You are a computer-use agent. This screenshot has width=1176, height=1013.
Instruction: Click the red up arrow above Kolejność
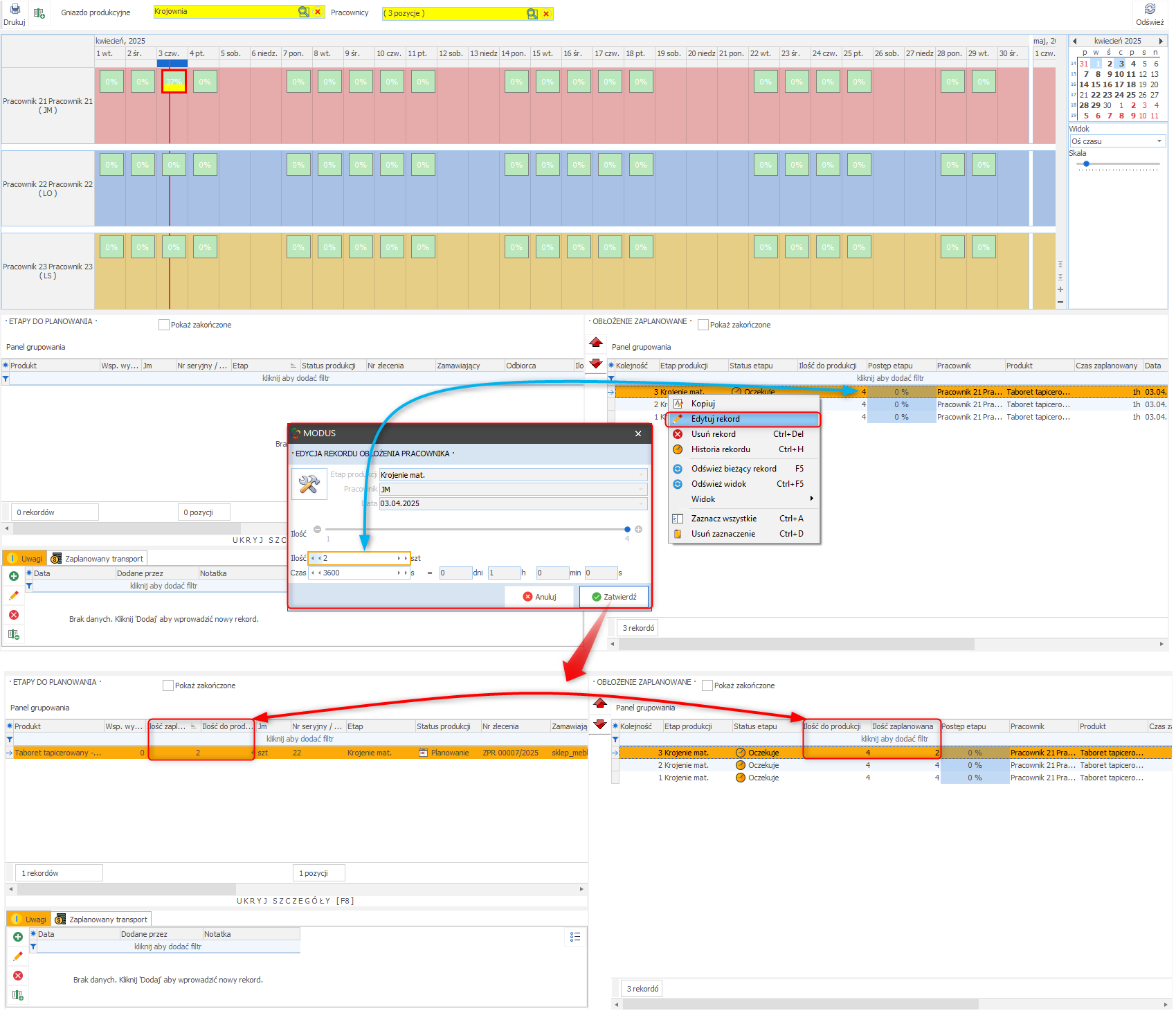pyautogui.click(x=596, y=342)
